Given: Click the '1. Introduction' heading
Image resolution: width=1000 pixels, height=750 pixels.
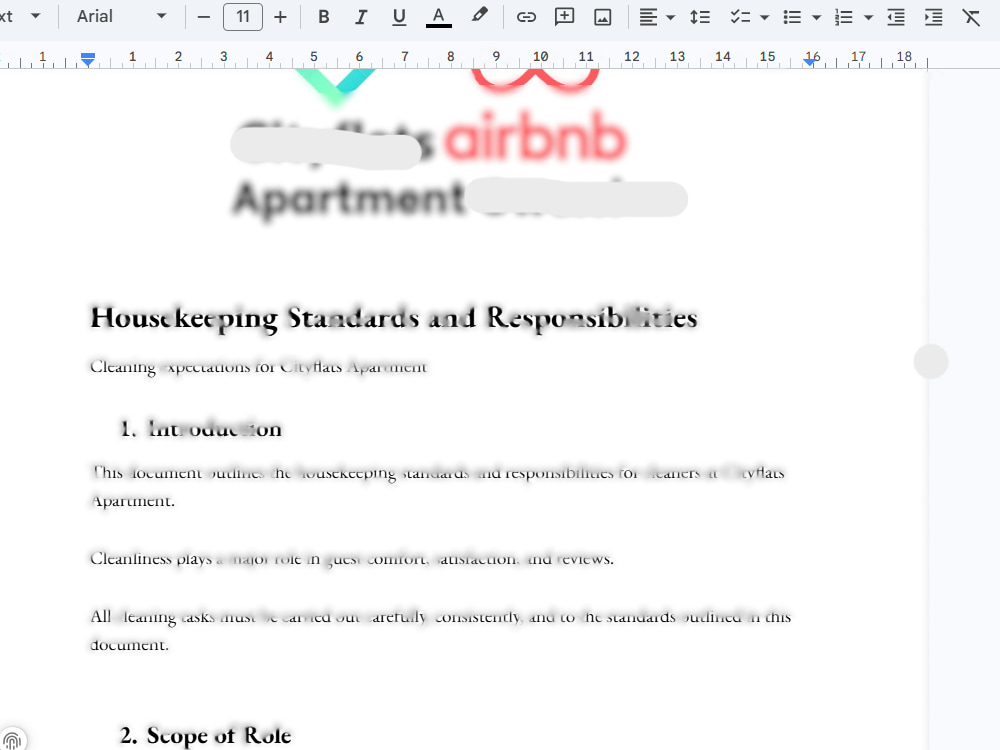Looking at the screenshot, I should coord(201,429).
